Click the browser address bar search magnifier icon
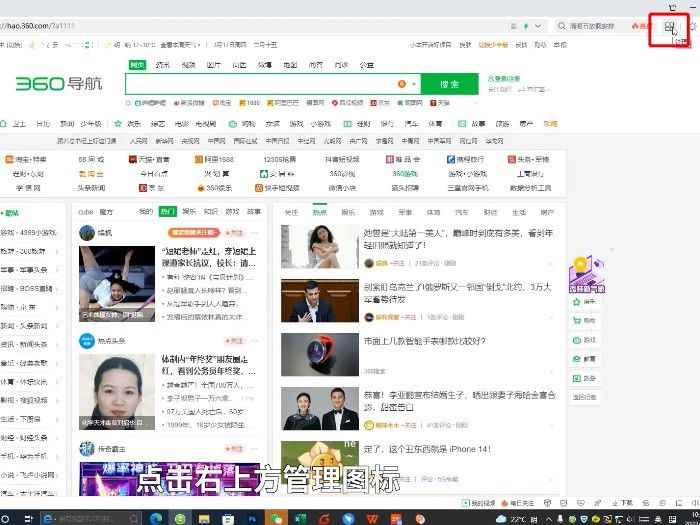Screen dimensions: 700x525 [x=562, y=26]
